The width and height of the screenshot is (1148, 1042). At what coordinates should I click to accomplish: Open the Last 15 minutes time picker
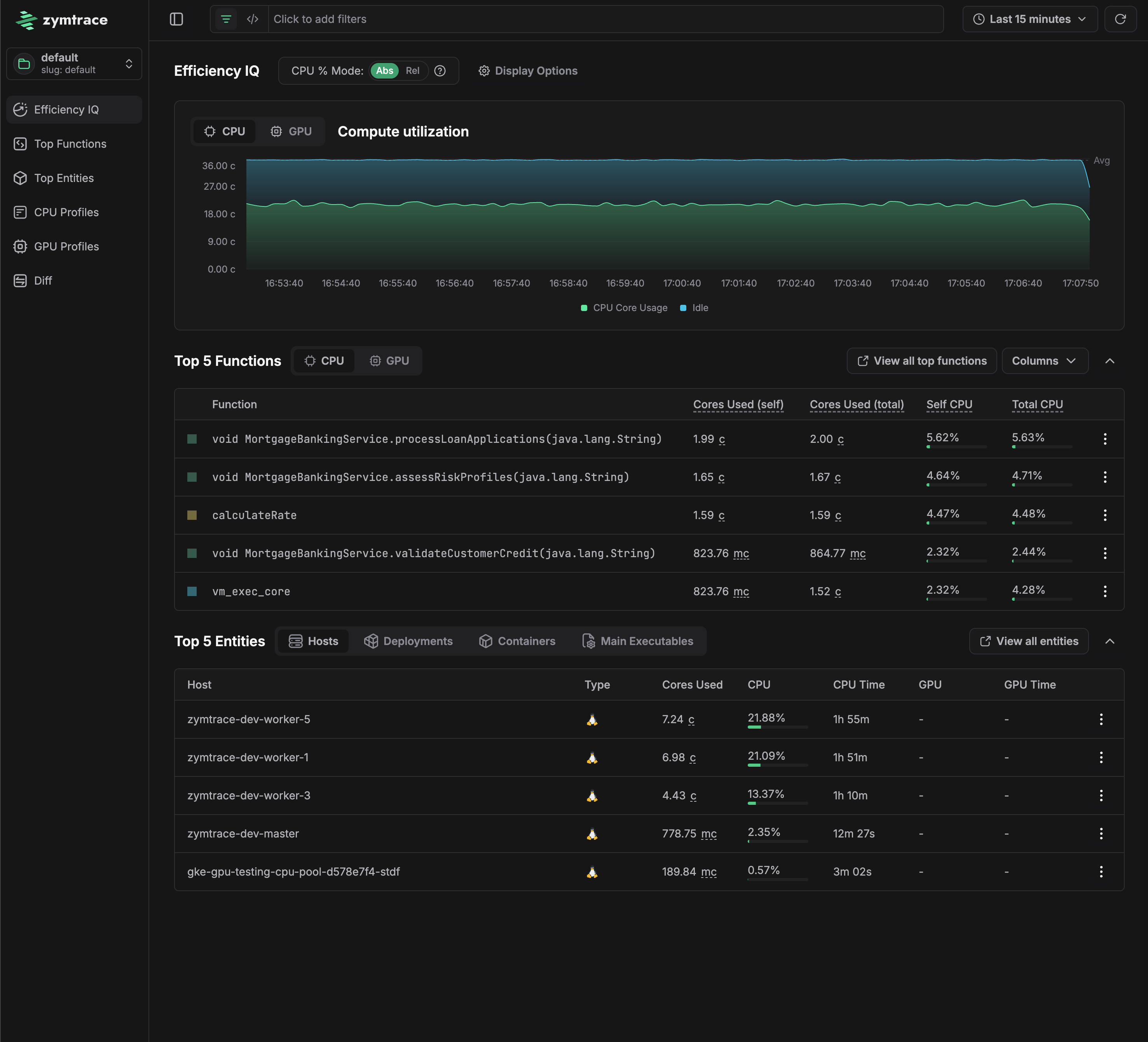tap(1029, 19)
